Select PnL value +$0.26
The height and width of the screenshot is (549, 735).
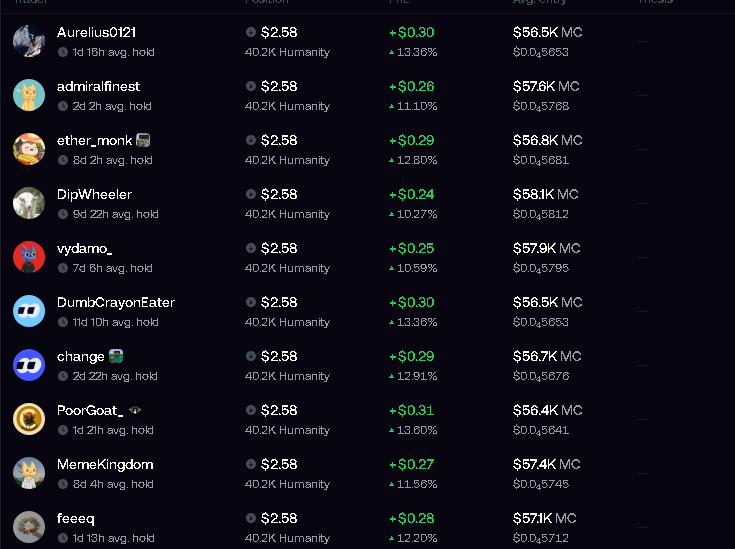[412, 86]
